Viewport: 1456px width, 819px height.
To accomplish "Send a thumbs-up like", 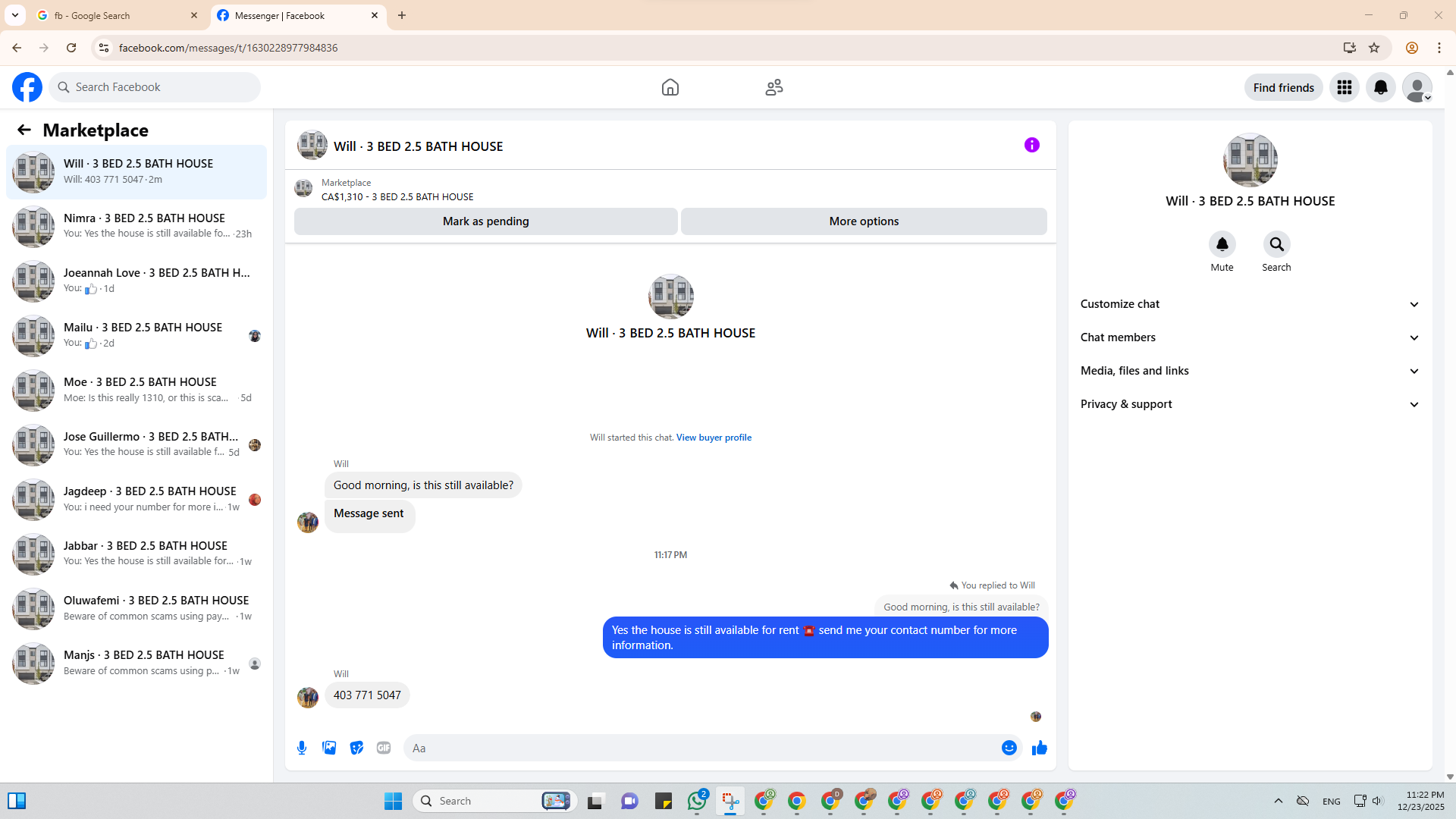I will click(1039, 748).
